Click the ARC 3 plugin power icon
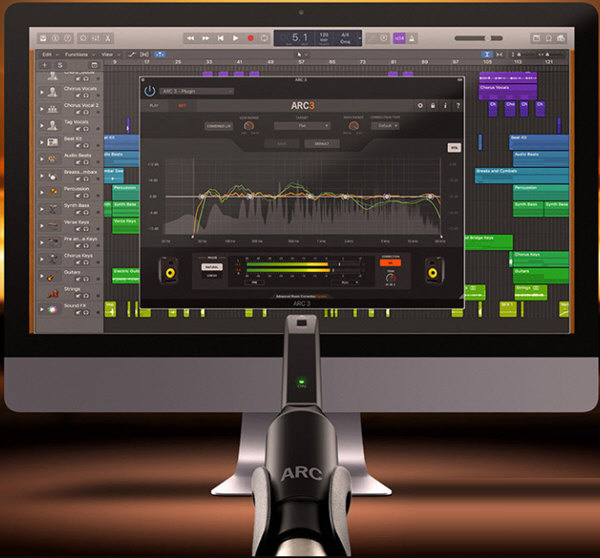600x558 pixels. 150,90
